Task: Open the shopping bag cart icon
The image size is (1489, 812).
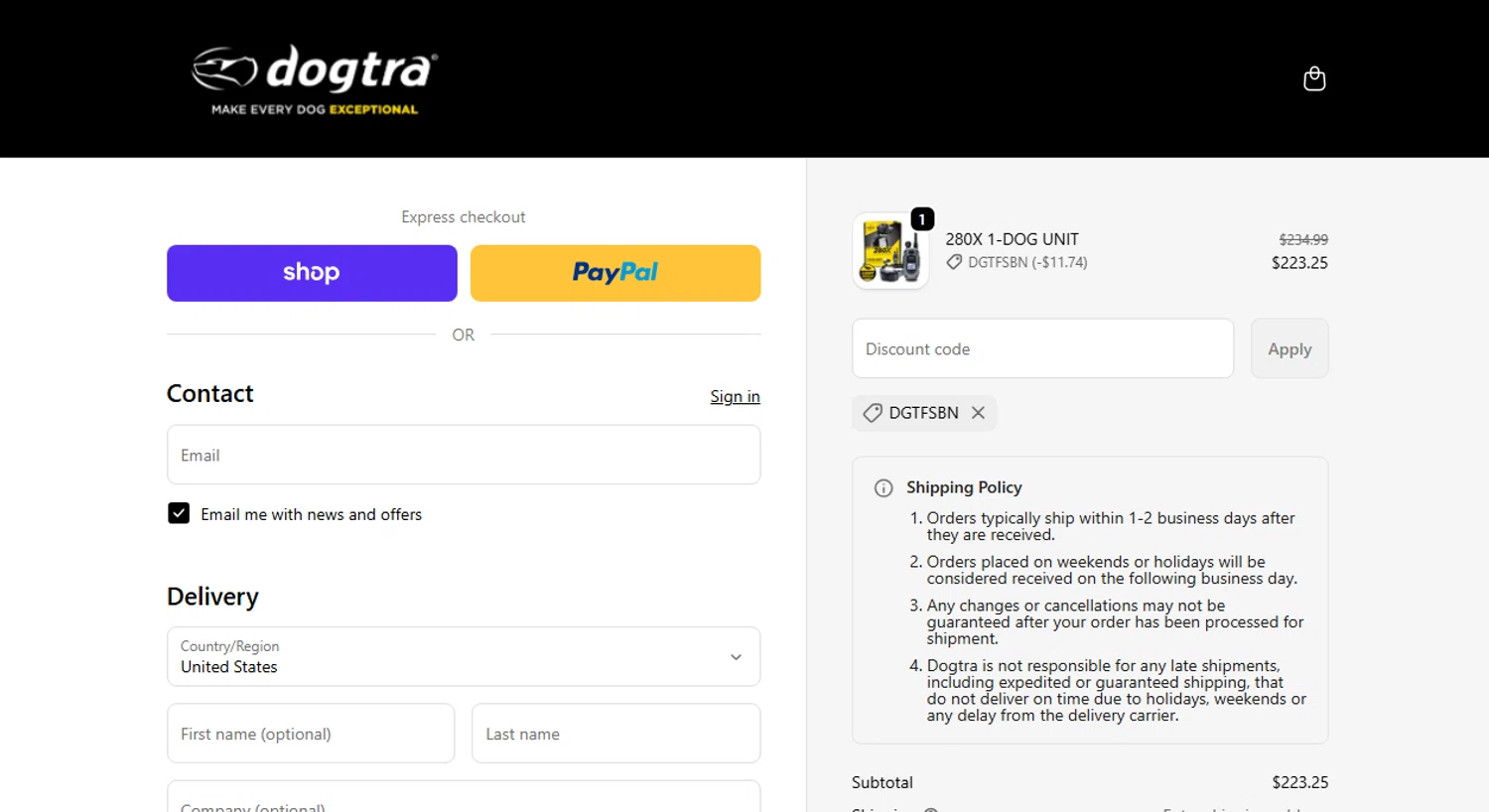Action: pos(1314,78)
